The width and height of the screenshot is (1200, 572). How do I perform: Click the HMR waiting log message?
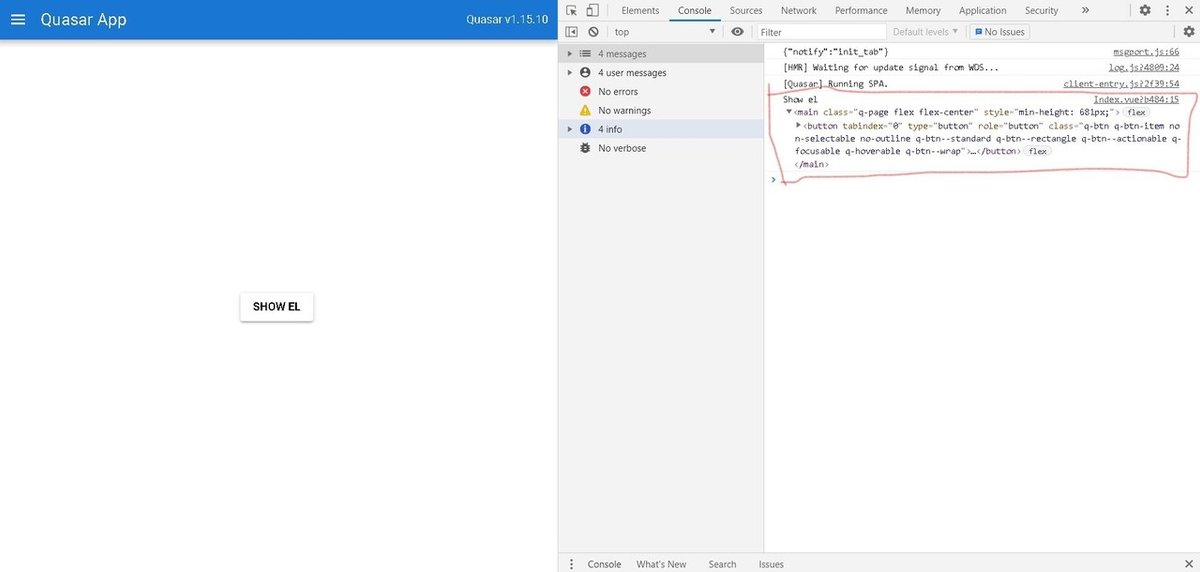[891, 67]
